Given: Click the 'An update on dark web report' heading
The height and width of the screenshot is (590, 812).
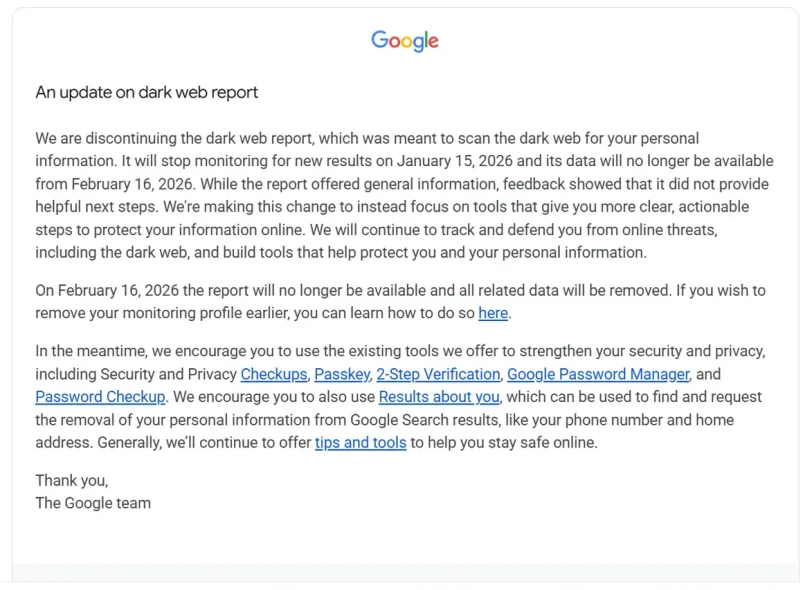Looking at the screenshot, I should (147, 92).
